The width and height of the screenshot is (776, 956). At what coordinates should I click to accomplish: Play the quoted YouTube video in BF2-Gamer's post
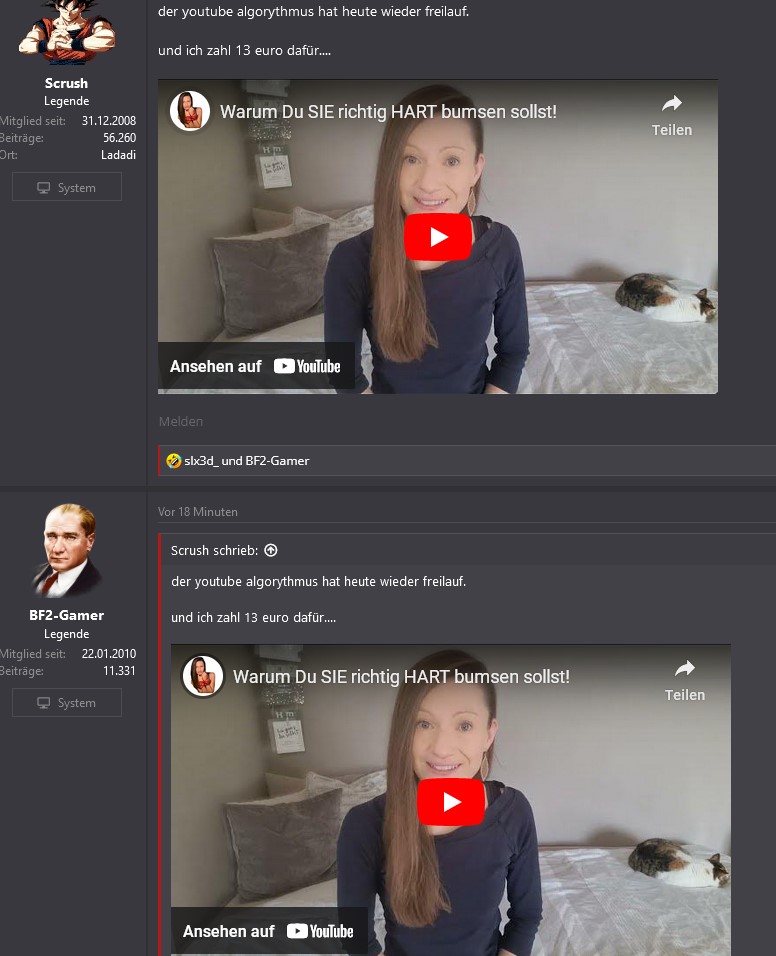pyautogui.click(x=451, y=802)
